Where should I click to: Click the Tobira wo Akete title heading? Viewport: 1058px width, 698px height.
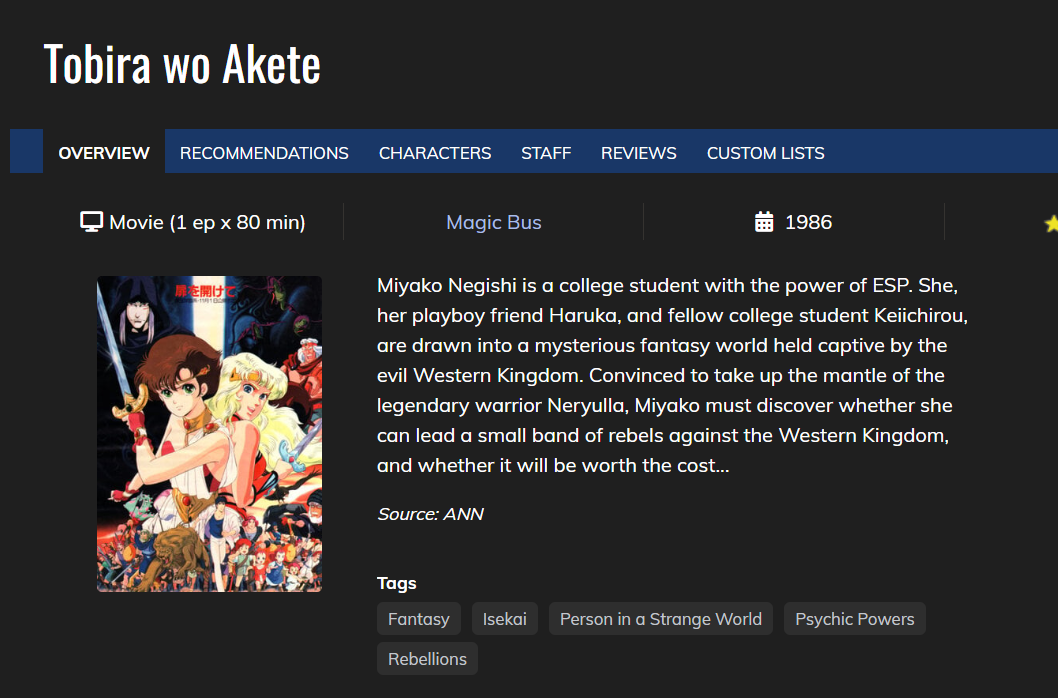182,64
